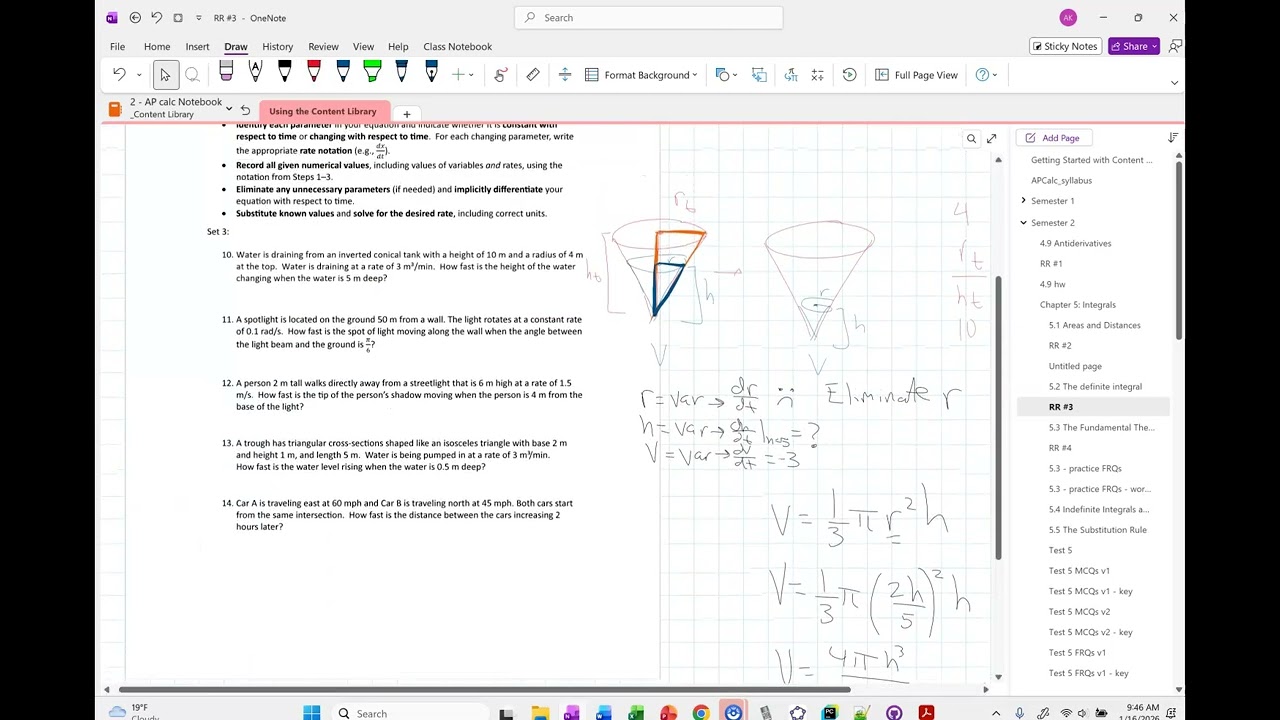Select the Select Objects pointer tool
Screen dimensions: 1280x720
[x=165, y=75]
